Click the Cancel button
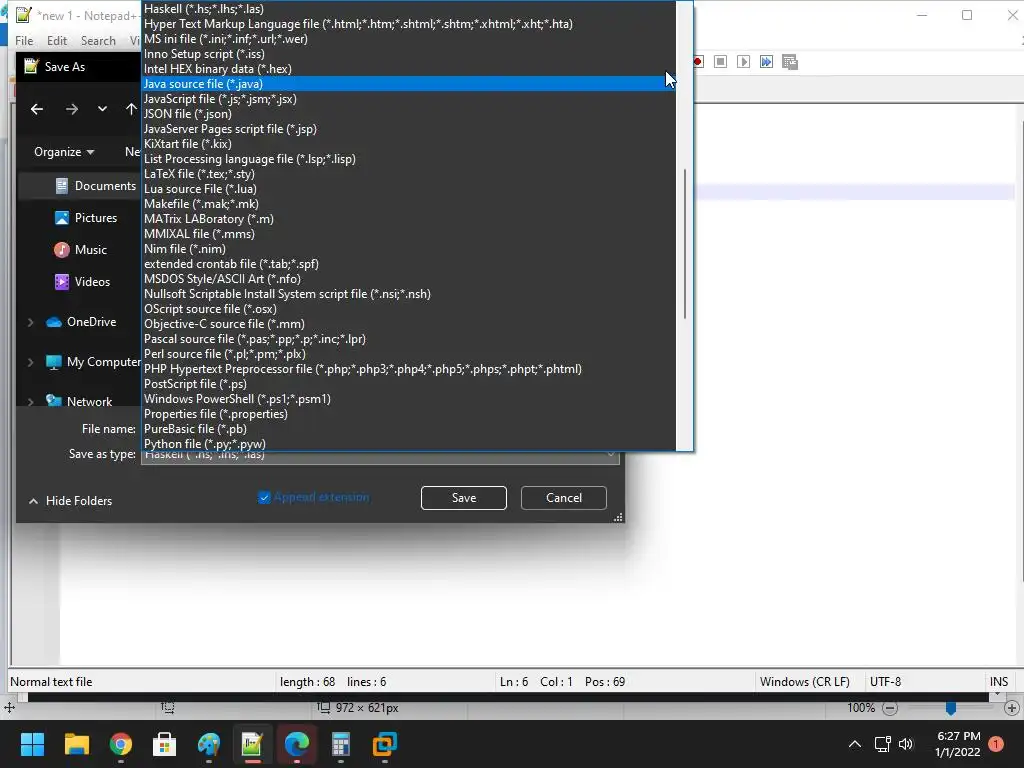The height and width of the screenshot is (768, 1024). click(564, 498)
